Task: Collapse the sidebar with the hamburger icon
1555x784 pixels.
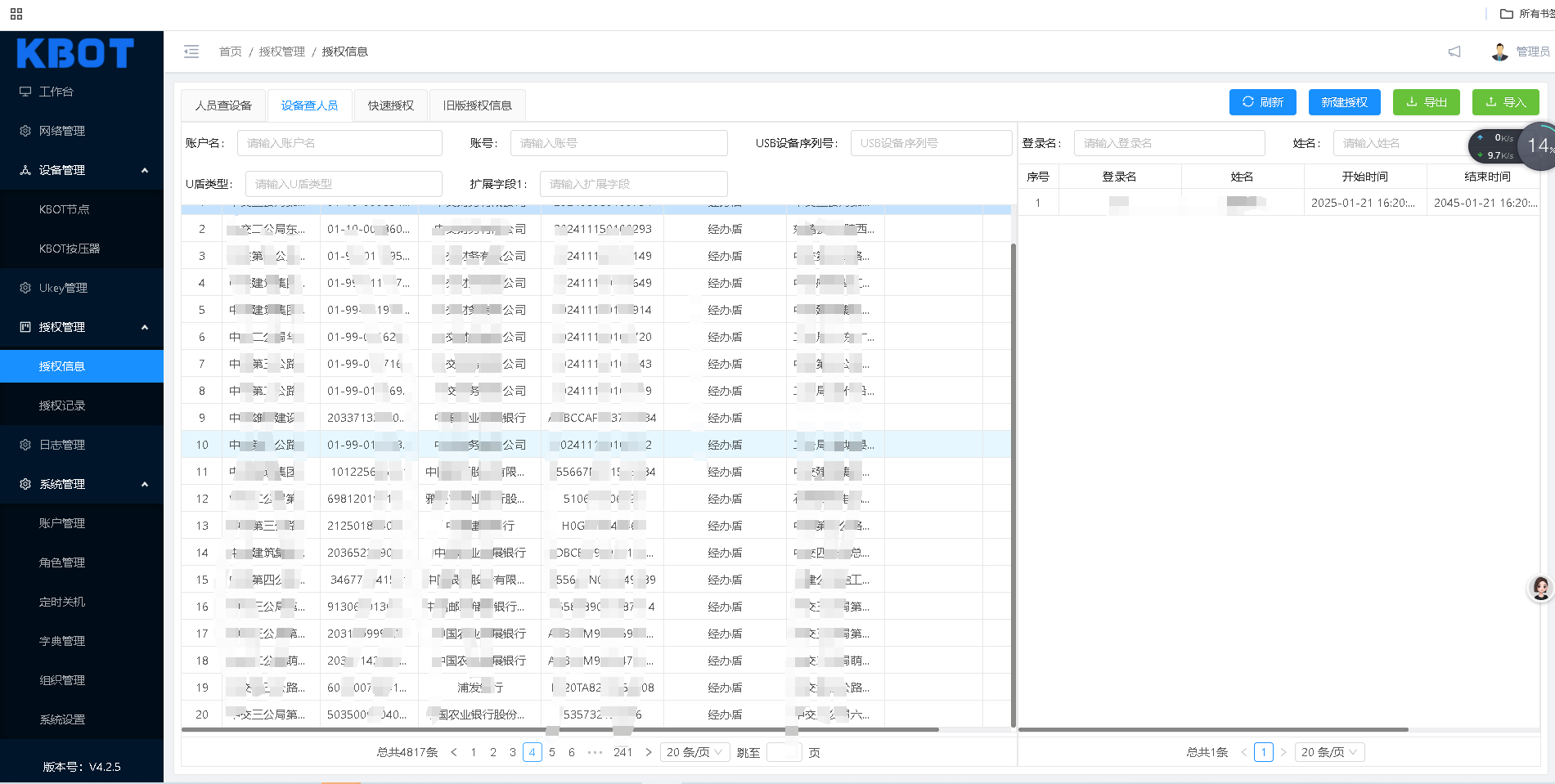Action: (x=191, y=52)
